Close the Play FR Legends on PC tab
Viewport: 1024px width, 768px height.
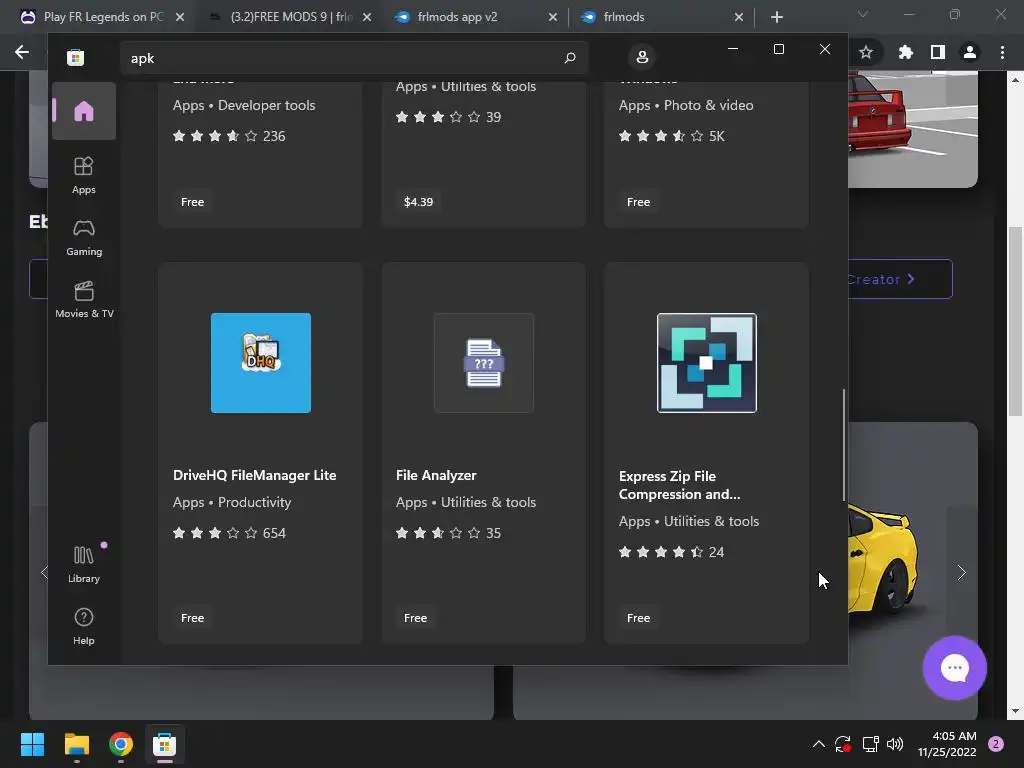[x=180, y=17]
